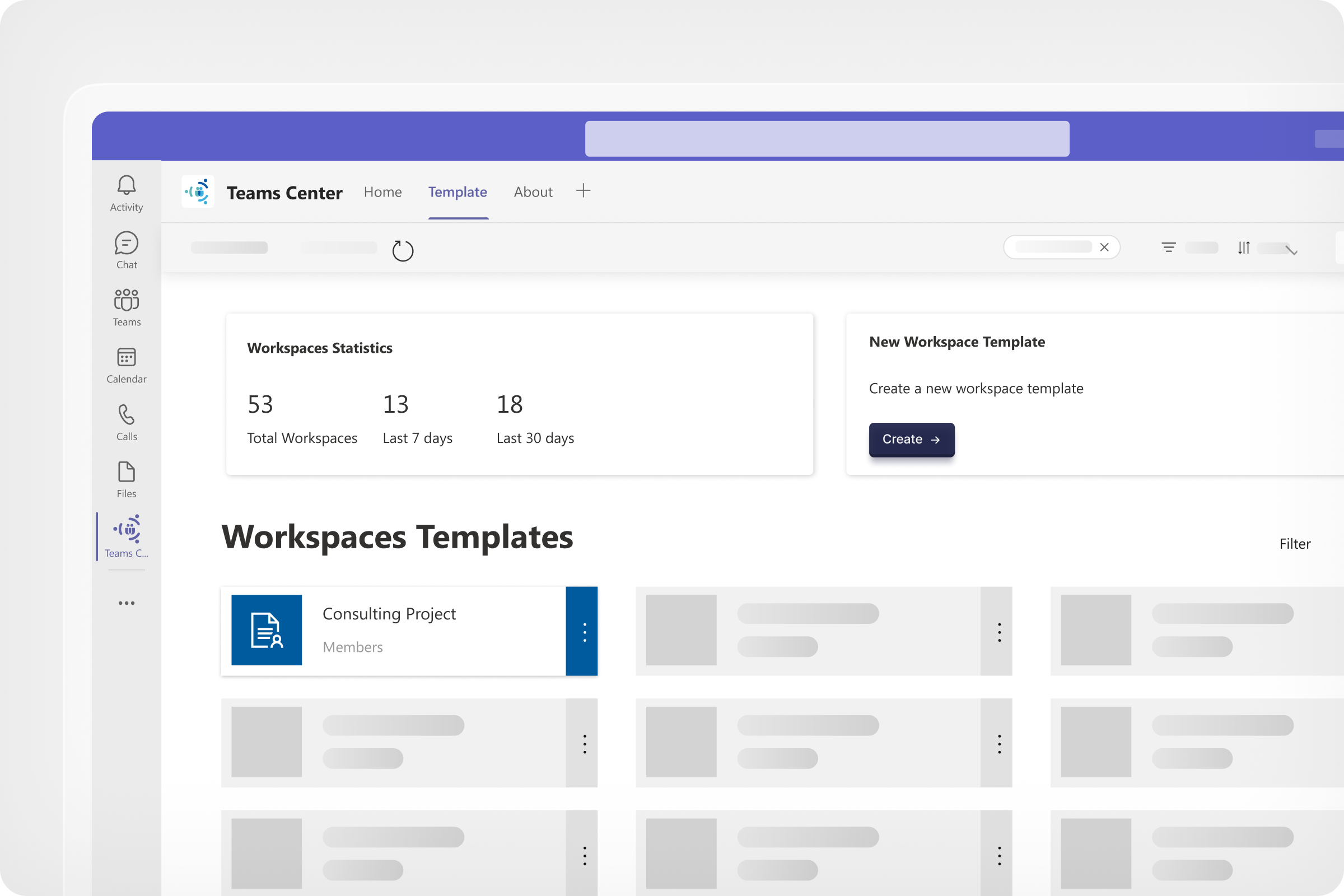Image resolution: width=1344 pixels, height=896 pixels.
Task: Add a new tab with plus
Action: pyautogui.click(x=583, y=191)
